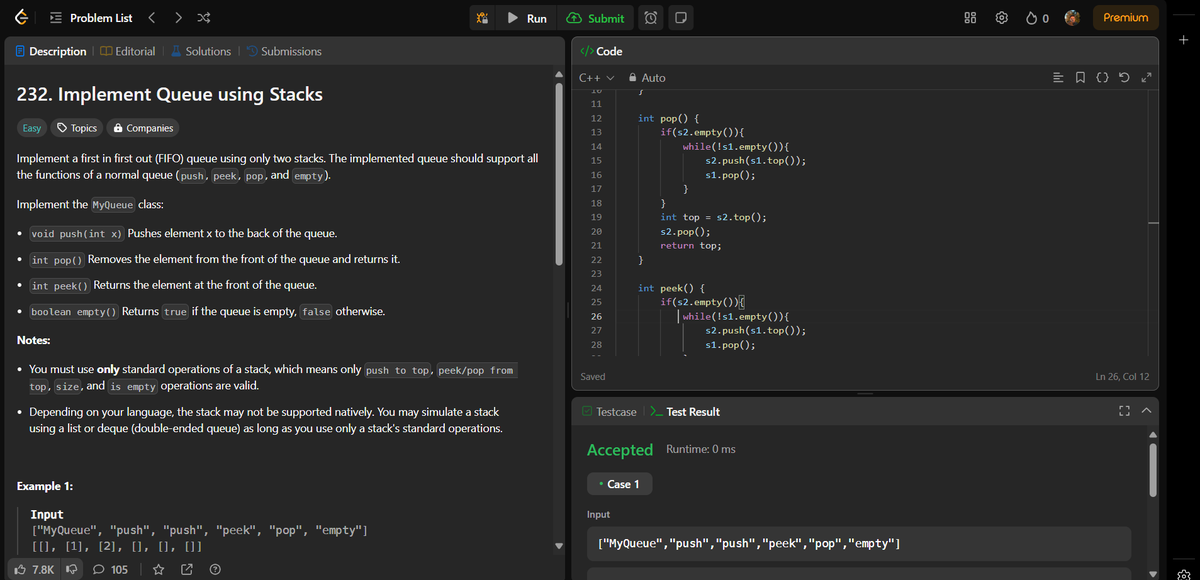Open the help question mark icon

click(x=214, y=569)
